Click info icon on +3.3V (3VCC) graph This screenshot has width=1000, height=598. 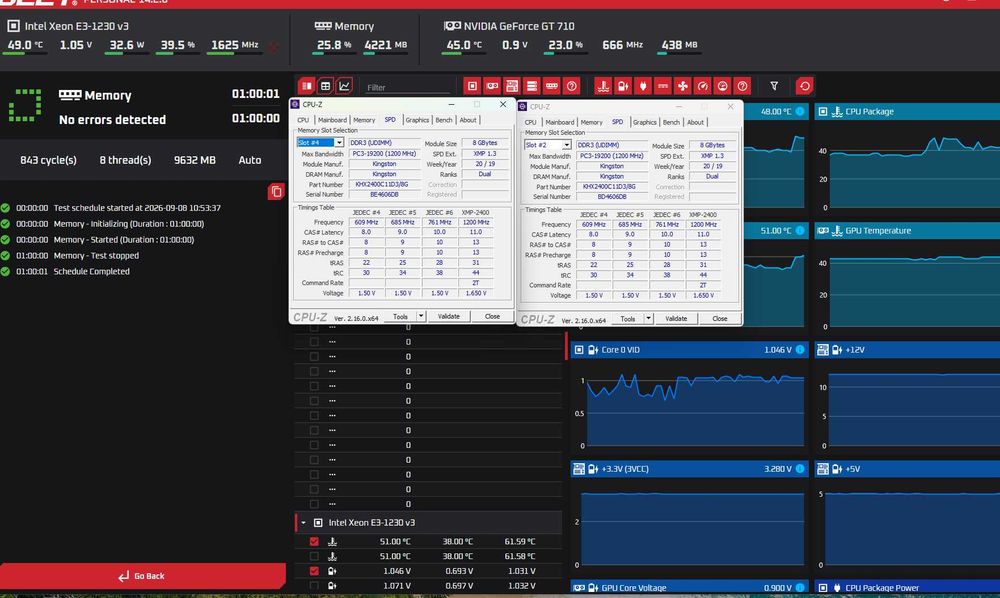[x=800, y=469]
